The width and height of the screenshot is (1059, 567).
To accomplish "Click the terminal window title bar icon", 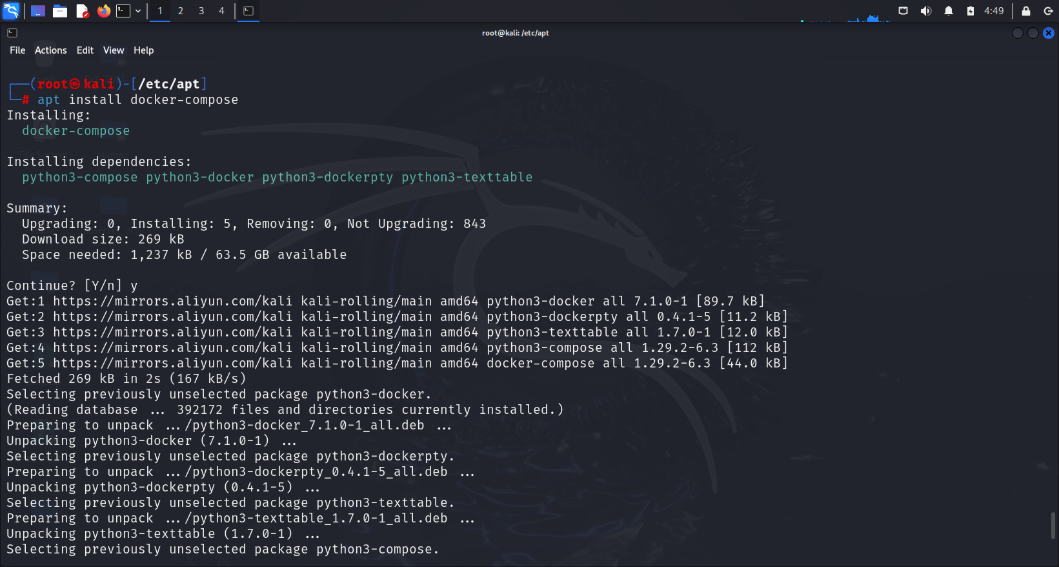I will 11,32.
